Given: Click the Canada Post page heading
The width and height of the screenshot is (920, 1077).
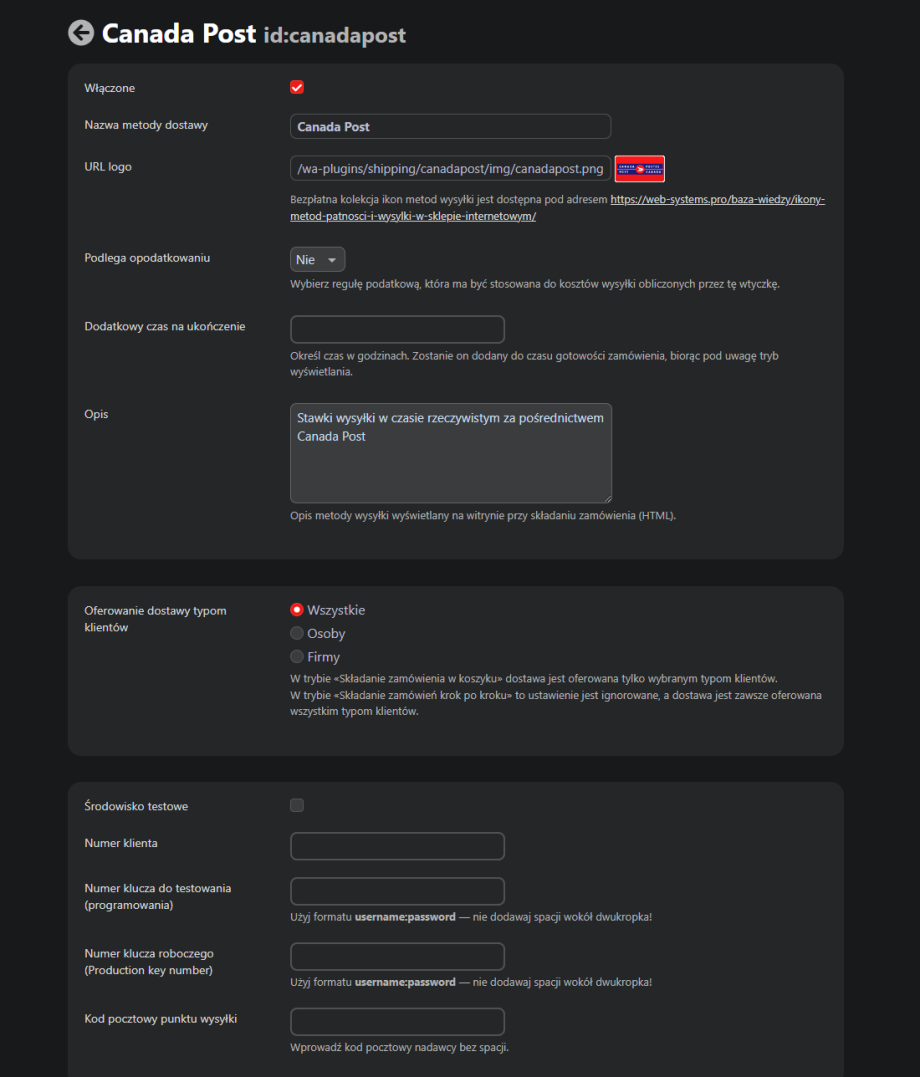Looking at the screenshot, I should point(179,33).
